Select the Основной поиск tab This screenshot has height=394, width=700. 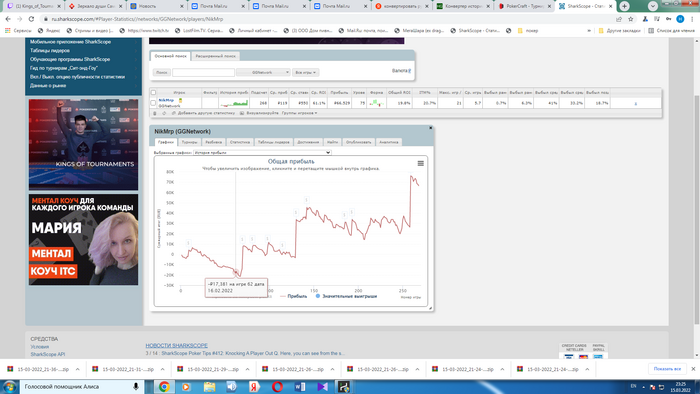click(x=171, y=56)
